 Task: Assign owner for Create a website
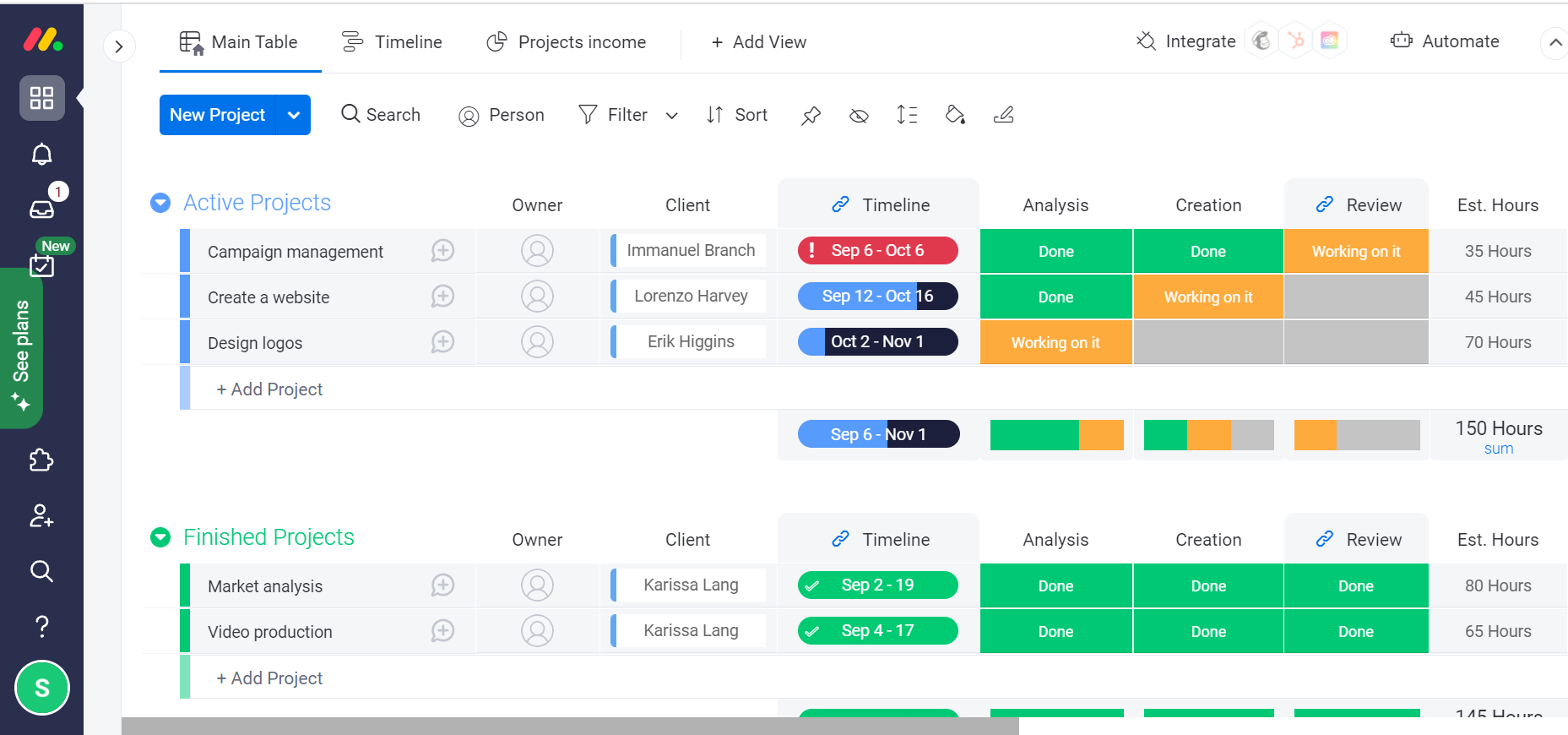[x=537, y=297]
